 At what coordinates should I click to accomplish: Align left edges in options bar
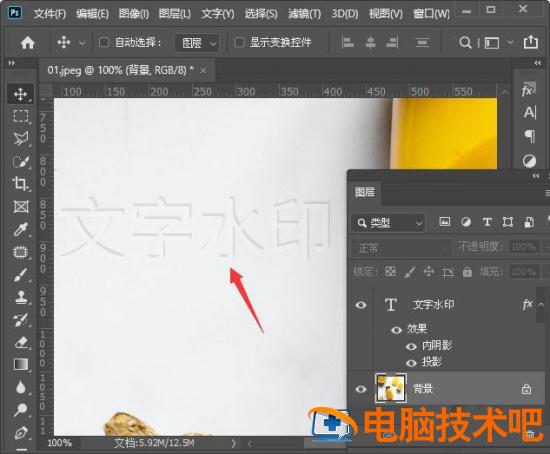point(348,43)
